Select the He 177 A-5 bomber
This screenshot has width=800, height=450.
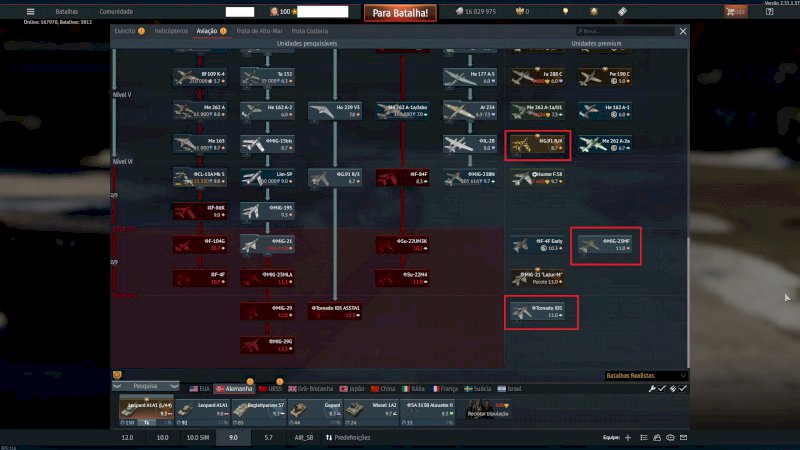pos(470,78)
